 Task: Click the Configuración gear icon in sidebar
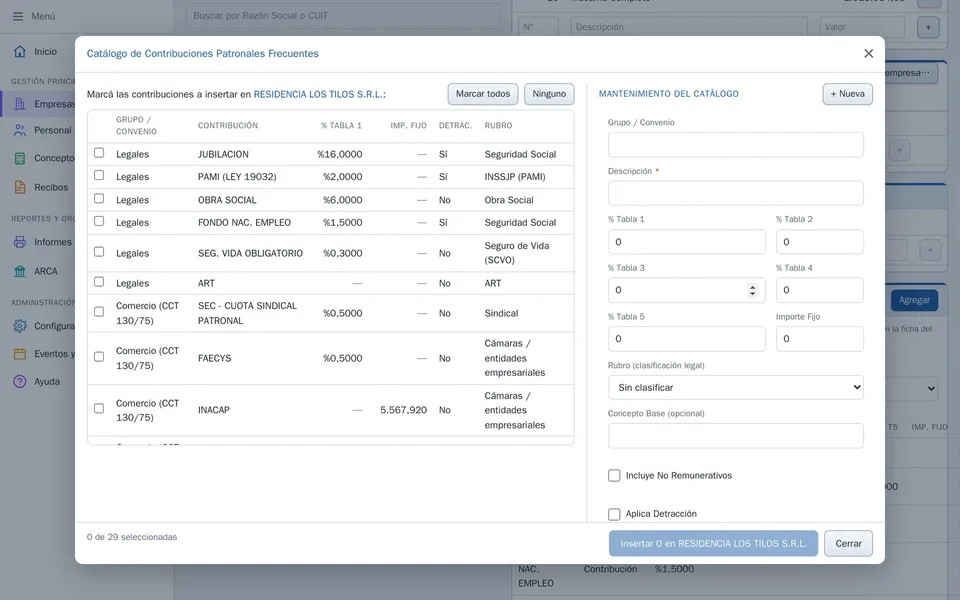click(20, 326)
